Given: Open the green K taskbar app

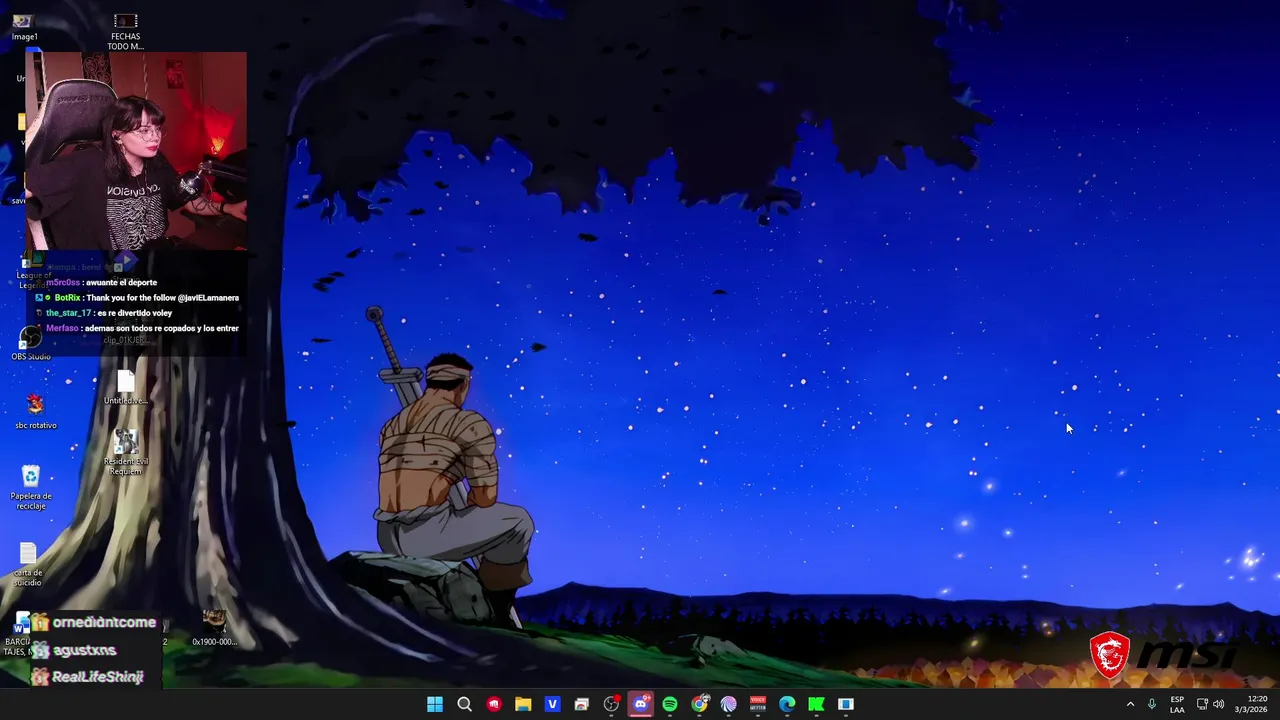Looking at the screenshot, I should [816, 704].
